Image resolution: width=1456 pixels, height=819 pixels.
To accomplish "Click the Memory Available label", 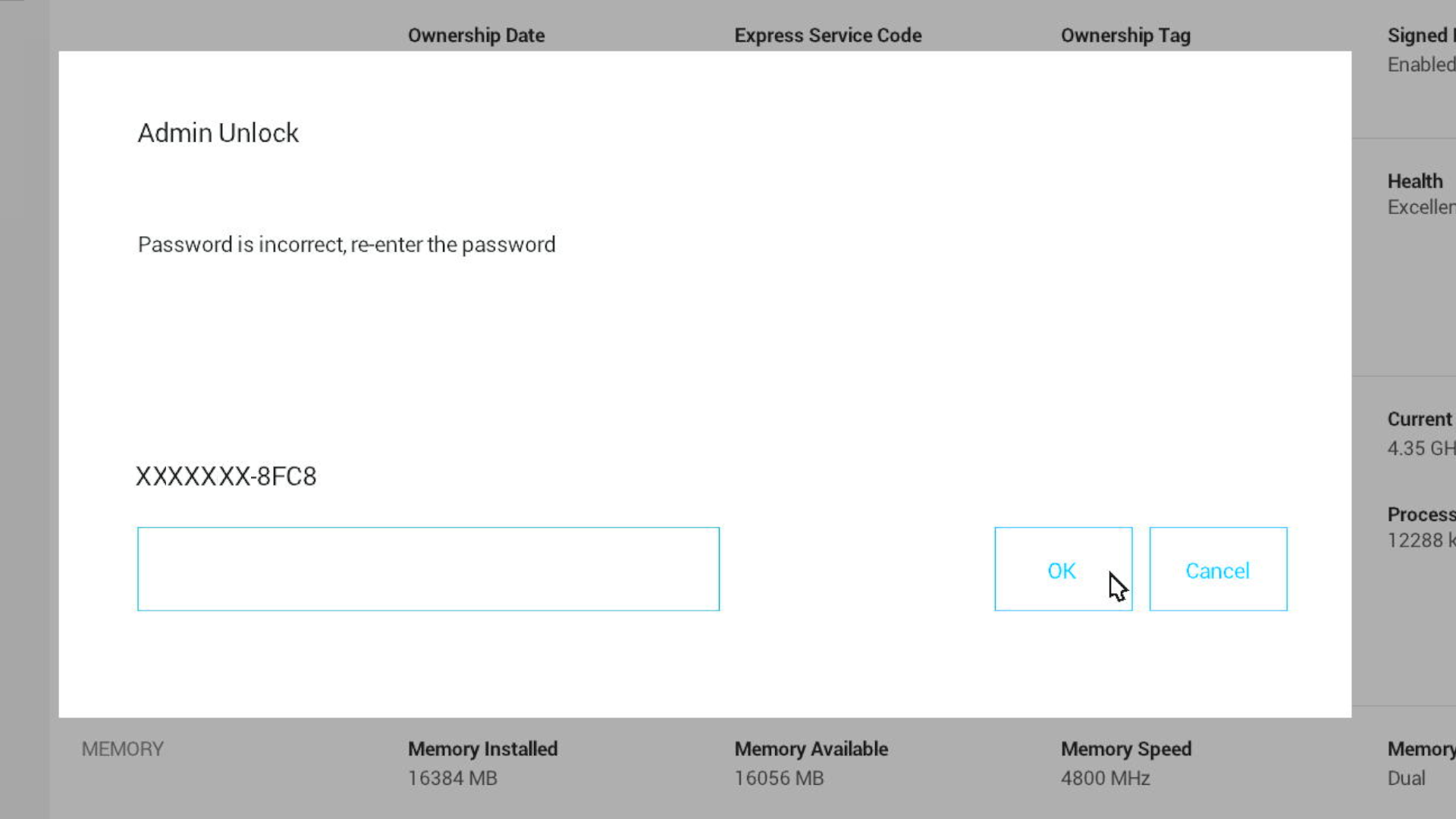I will point(811,748).
